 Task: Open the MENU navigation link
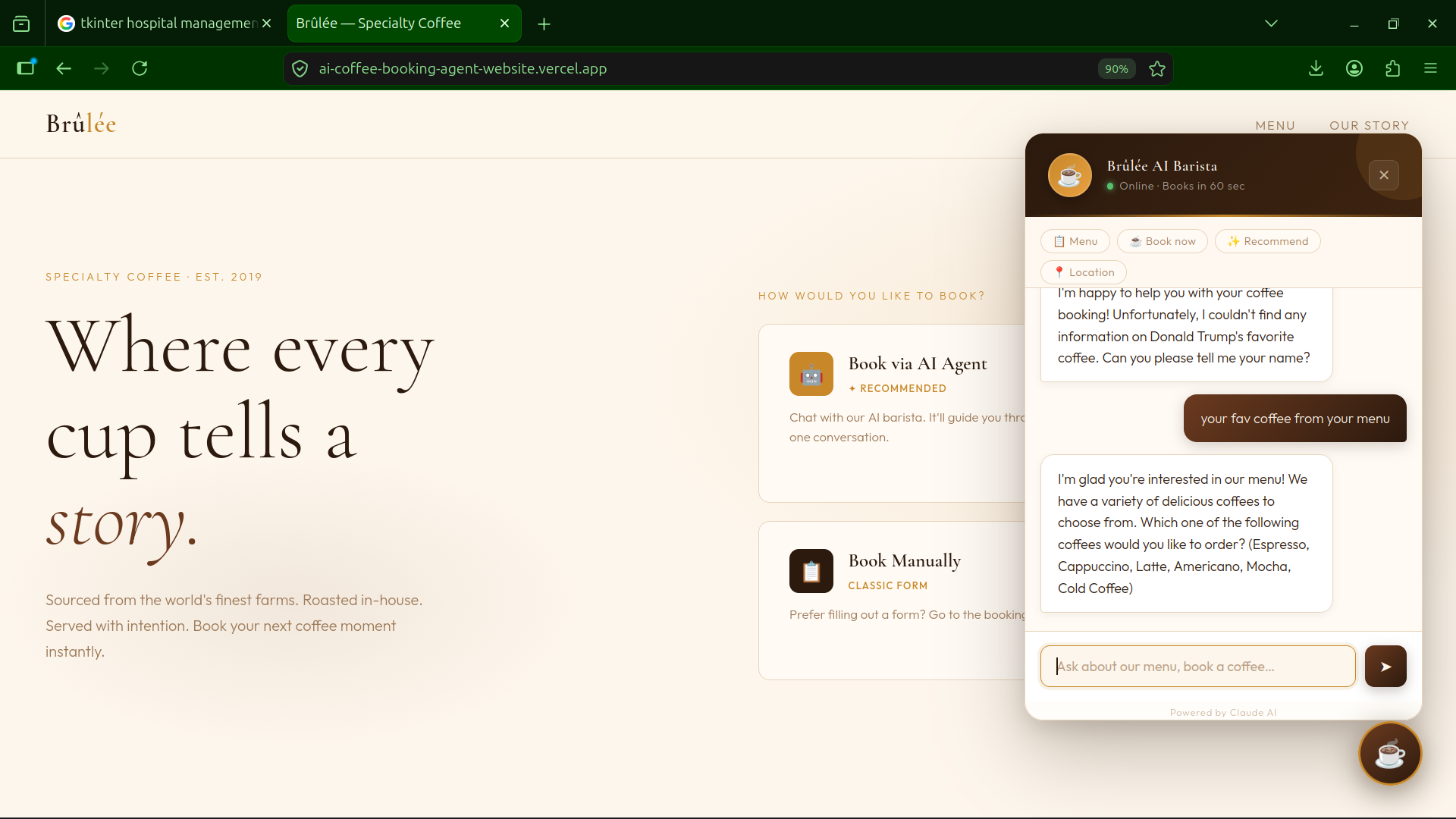(x=1276, y=125)
